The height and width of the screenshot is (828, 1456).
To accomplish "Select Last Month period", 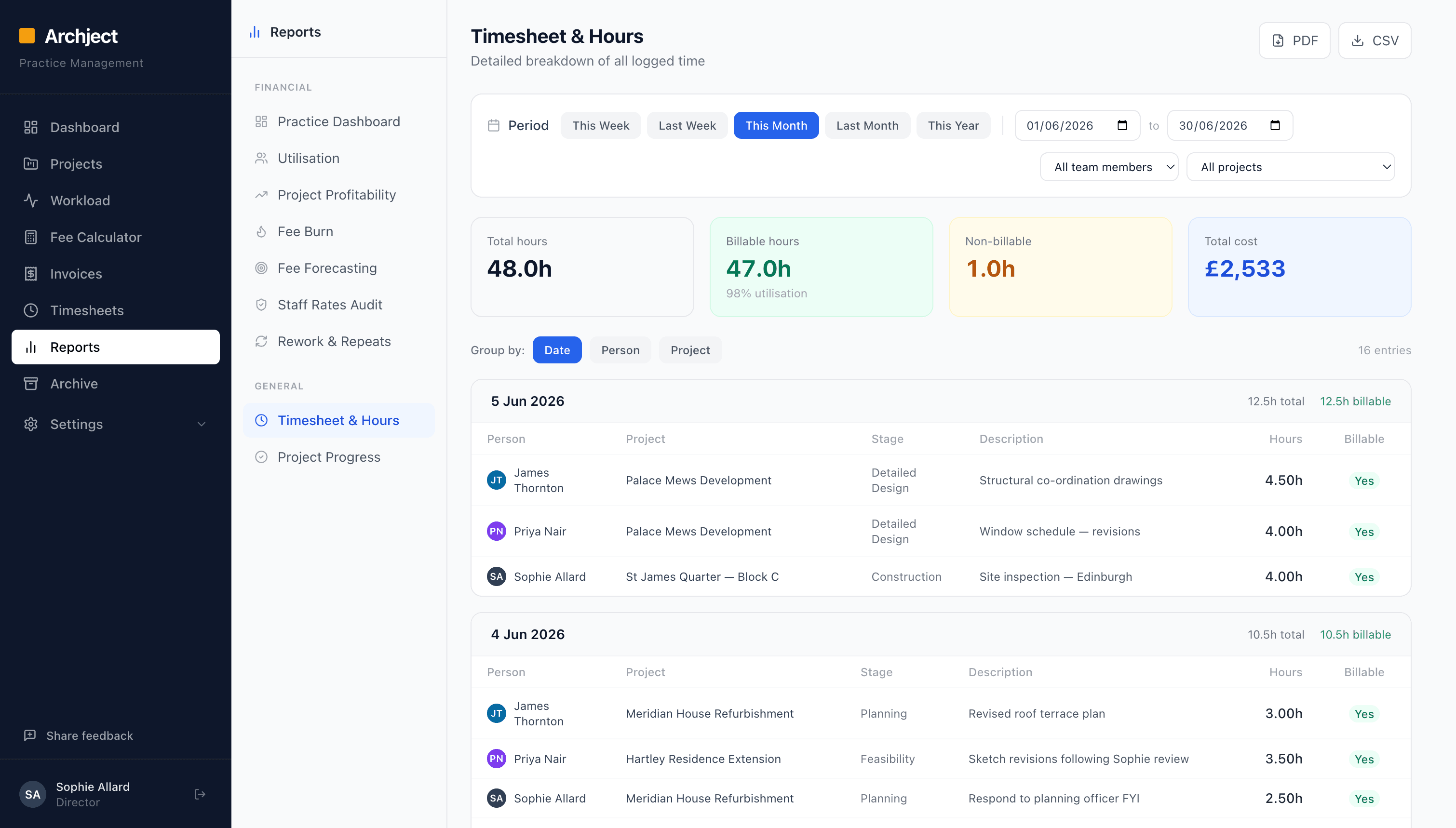I will click(867, 125).
